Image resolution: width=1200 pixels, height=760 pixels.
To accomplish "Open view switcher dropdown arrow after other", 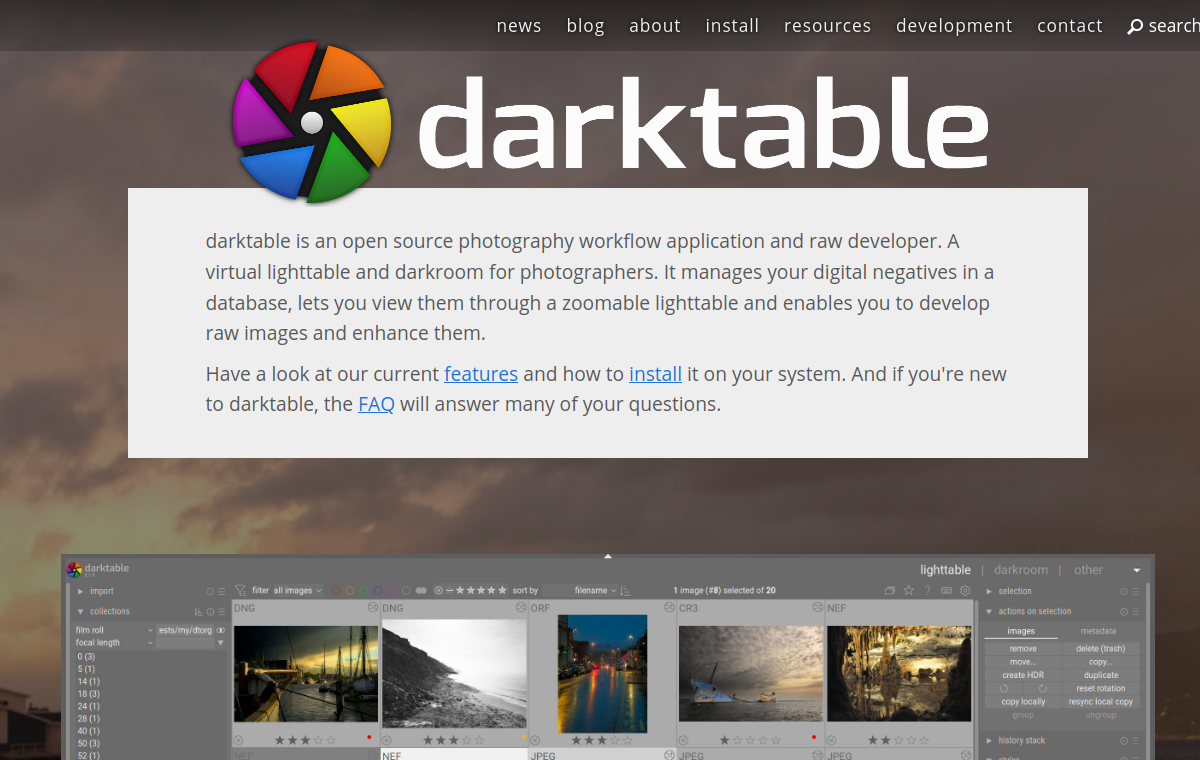I will [x=1137, y=570].
